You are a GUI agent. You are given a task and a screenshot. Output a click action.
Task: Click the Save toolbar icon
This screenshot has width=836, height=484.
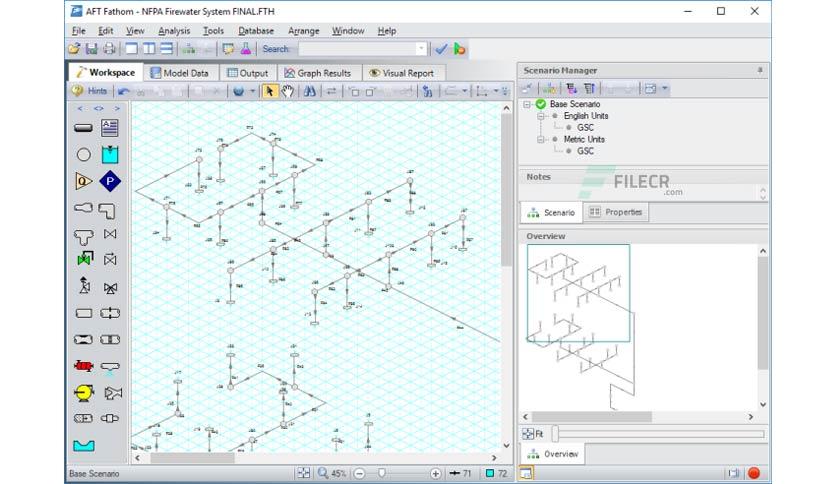tap(92, 49)
